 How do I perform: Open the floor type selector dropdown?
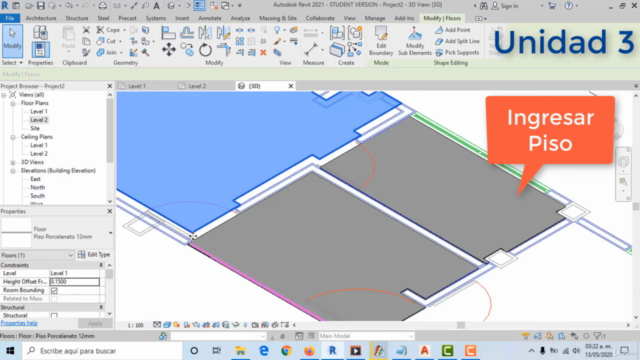(x=110, y=233)
